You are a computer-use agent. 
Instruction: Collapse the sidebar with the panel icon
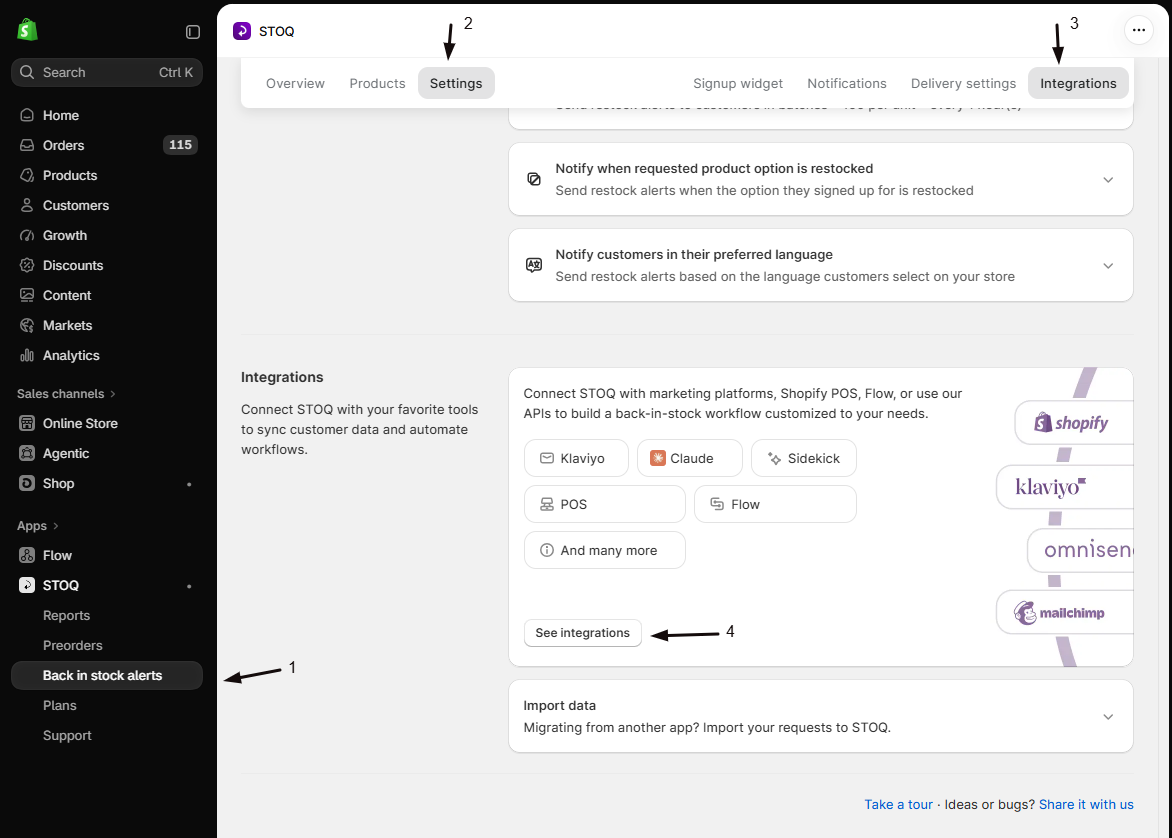tap(193, 31)
